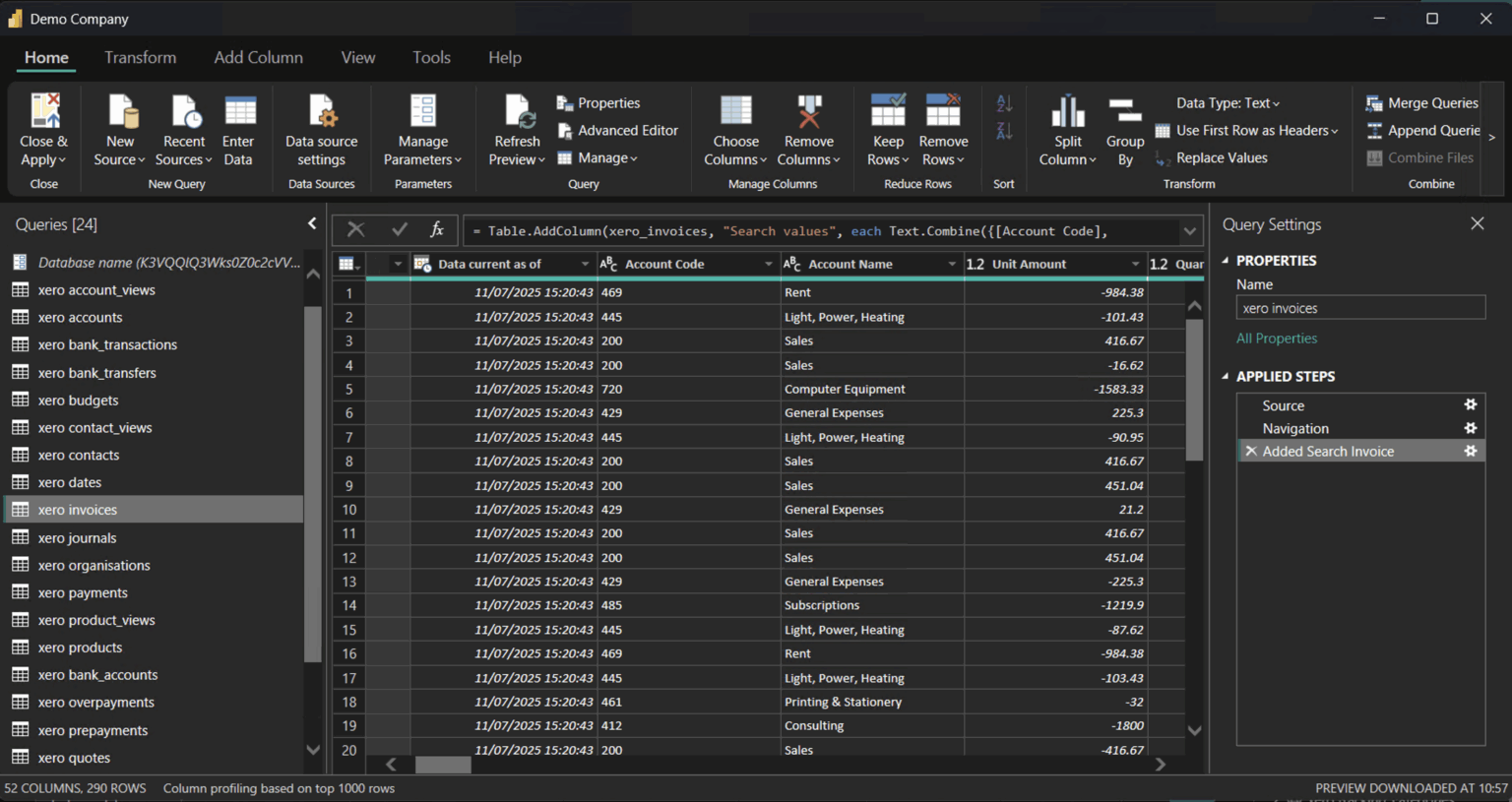Screen dimensions: 1512x802
Task: Open the Data Type: Text dropdown
Action: 1228,102
